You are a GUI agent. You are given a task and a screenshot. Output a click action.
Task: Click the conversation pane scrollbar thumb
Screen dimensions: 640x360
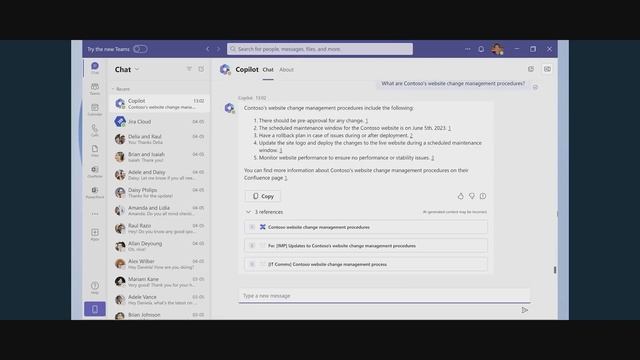(x=555, y=270)
